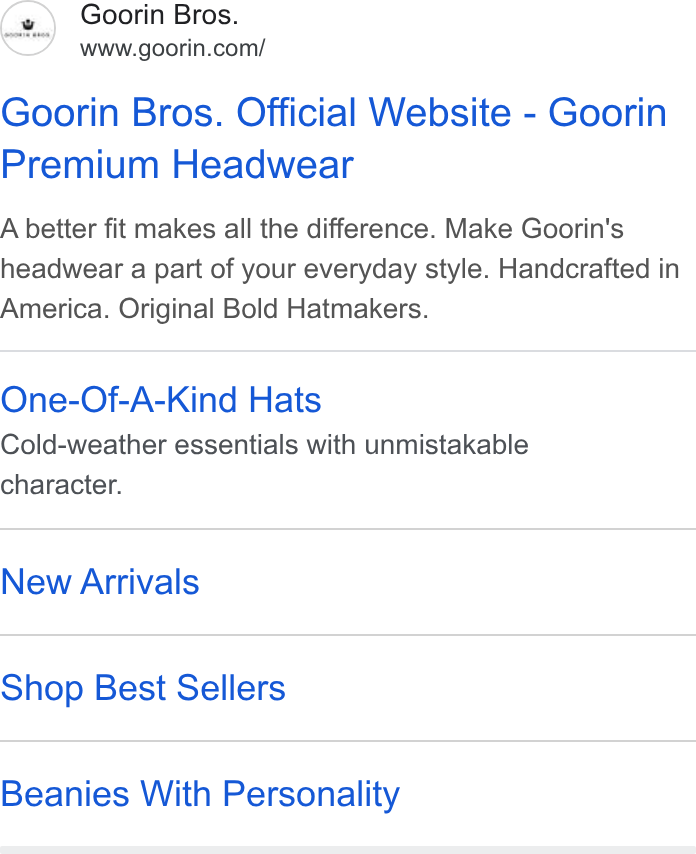
Task: Open the Beanies With Personality link
Action: (200, 794)
